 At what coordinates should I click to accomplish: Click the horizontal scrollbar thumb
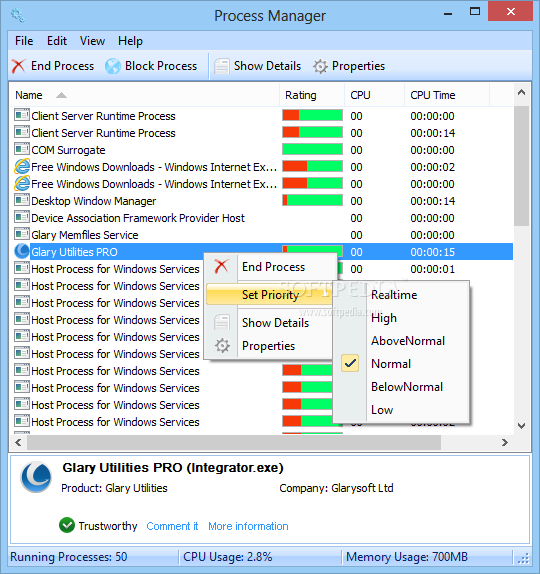pyautogui.click(x=234, y=443)
